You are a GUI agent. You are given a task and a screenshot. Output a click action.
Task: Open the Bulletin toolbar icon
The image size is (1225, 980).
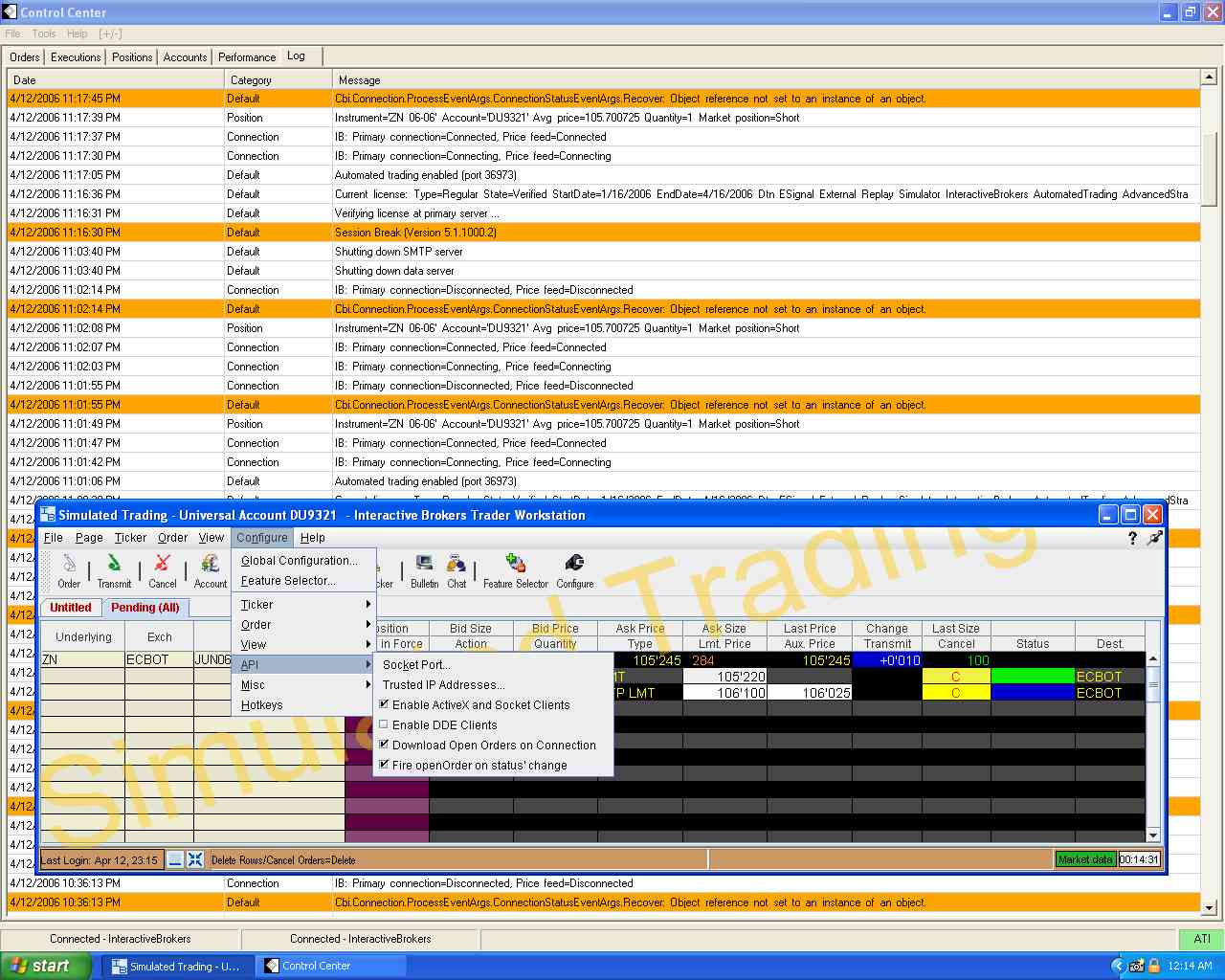[x=424, y=570]
